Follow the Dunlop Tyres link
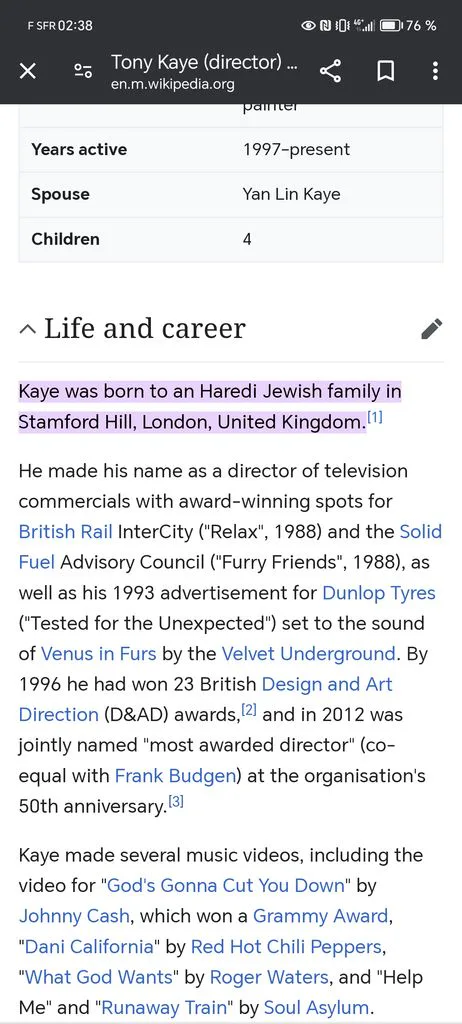The height and width of the screenshot is (1024, 462). click(379, 593)
